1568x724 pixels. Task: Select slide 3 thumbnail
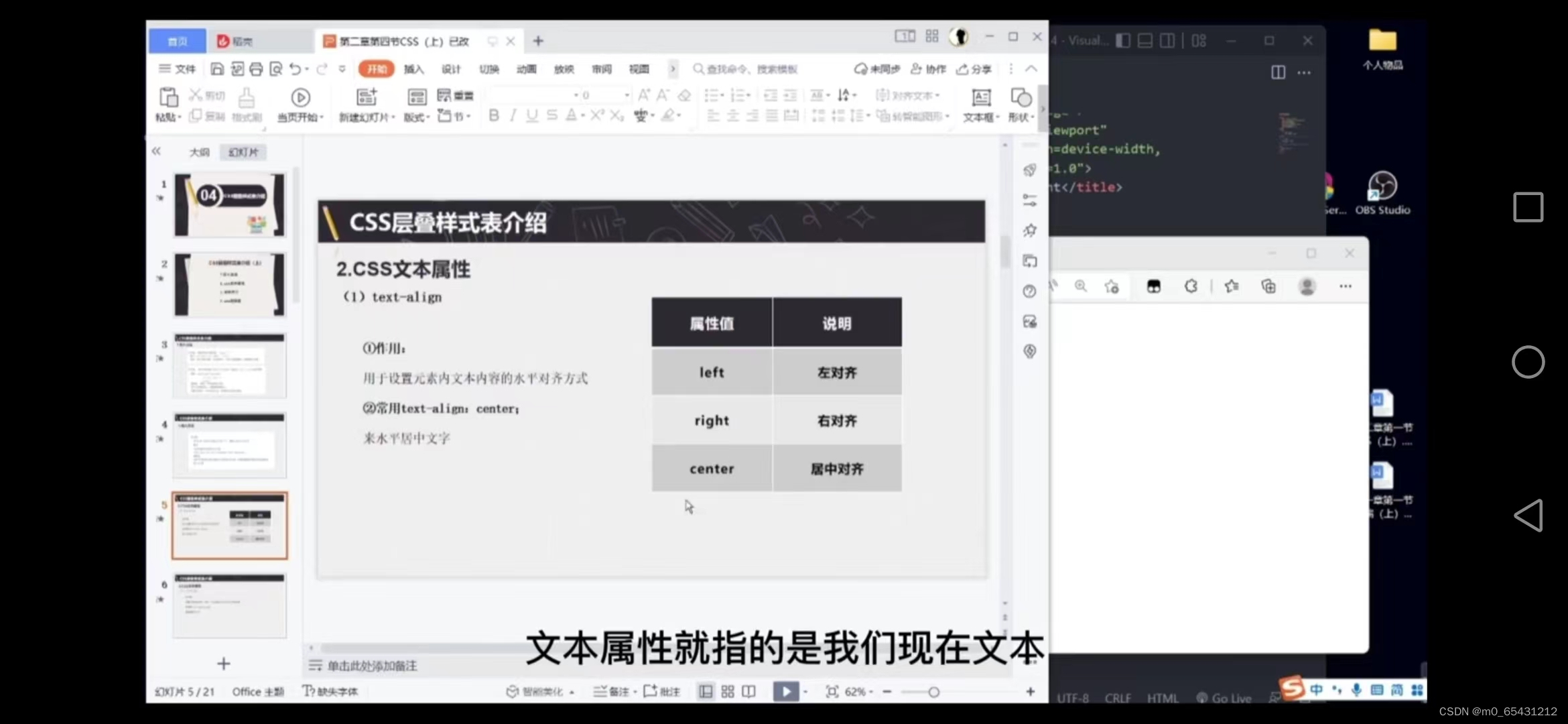230,365
